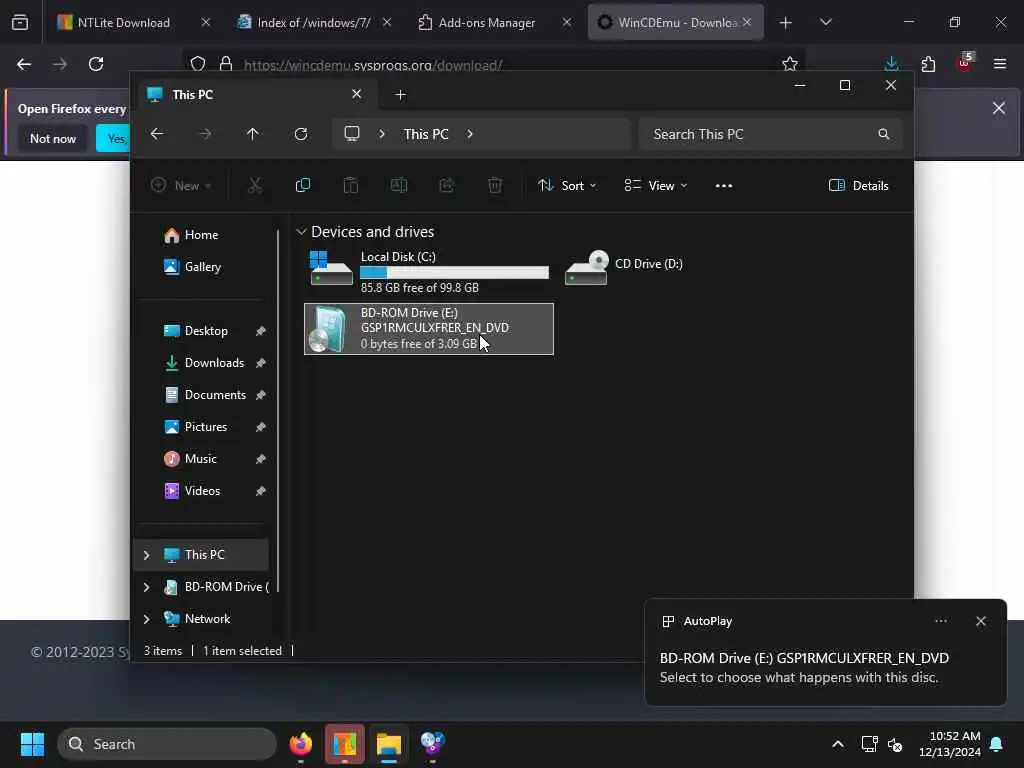Image resolution: width=1024 pixels, height=768 pixels.
Task: Go up one folder level in Explorer
Action: click(253, 134)
